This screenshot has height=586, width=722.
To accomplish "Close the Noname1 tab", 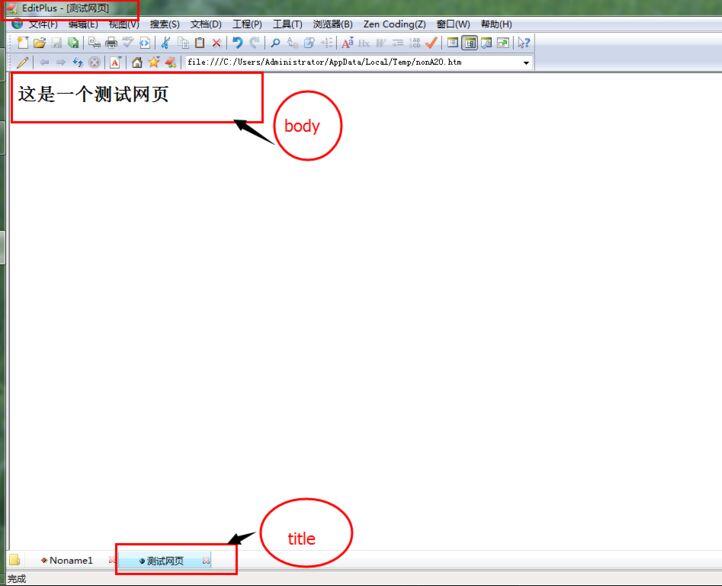I will tap(112, 560).
